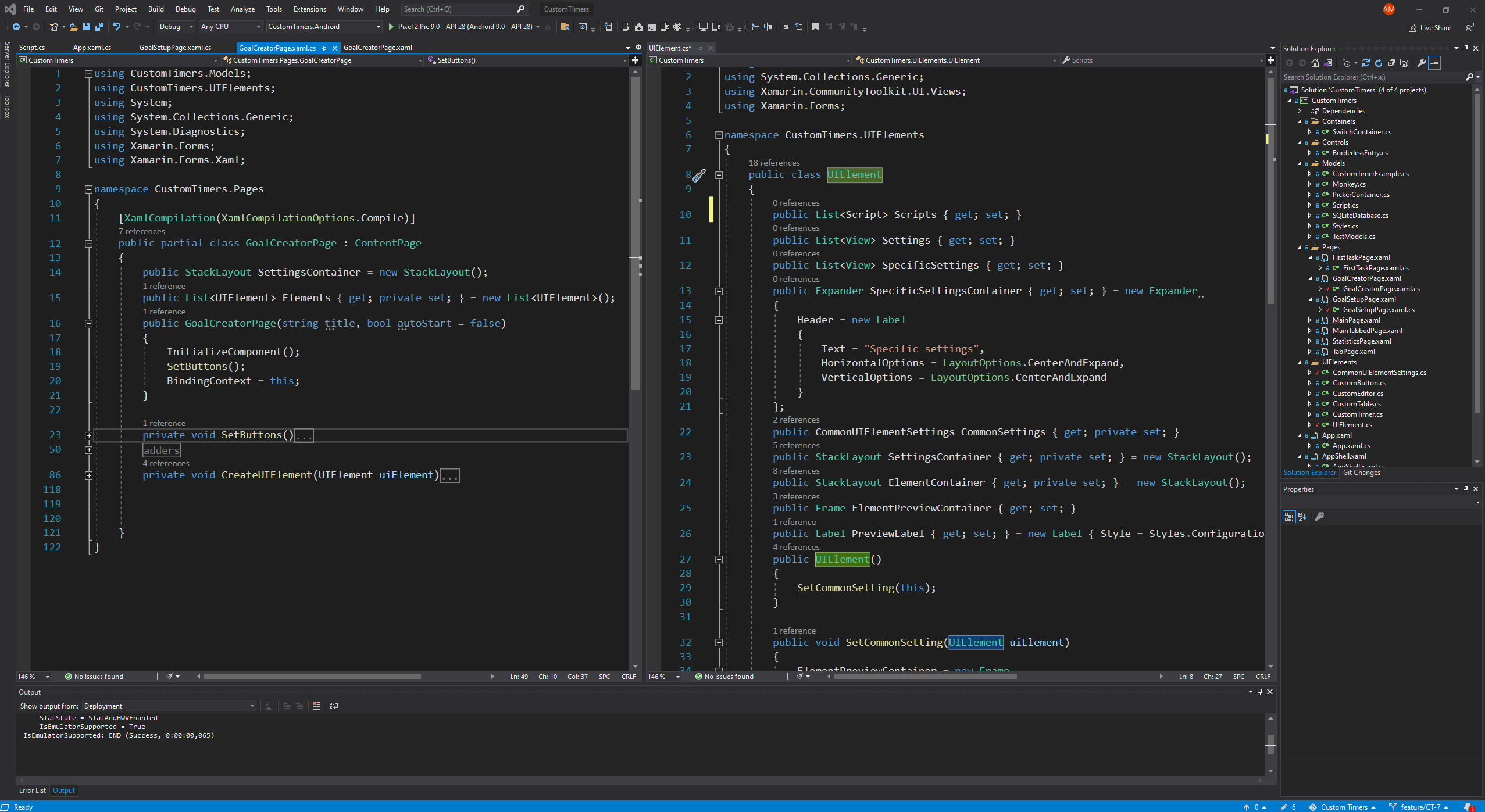Open CustomButton.cs in Solution Explorer
Screen dimensions: 1485x812
1359,383
